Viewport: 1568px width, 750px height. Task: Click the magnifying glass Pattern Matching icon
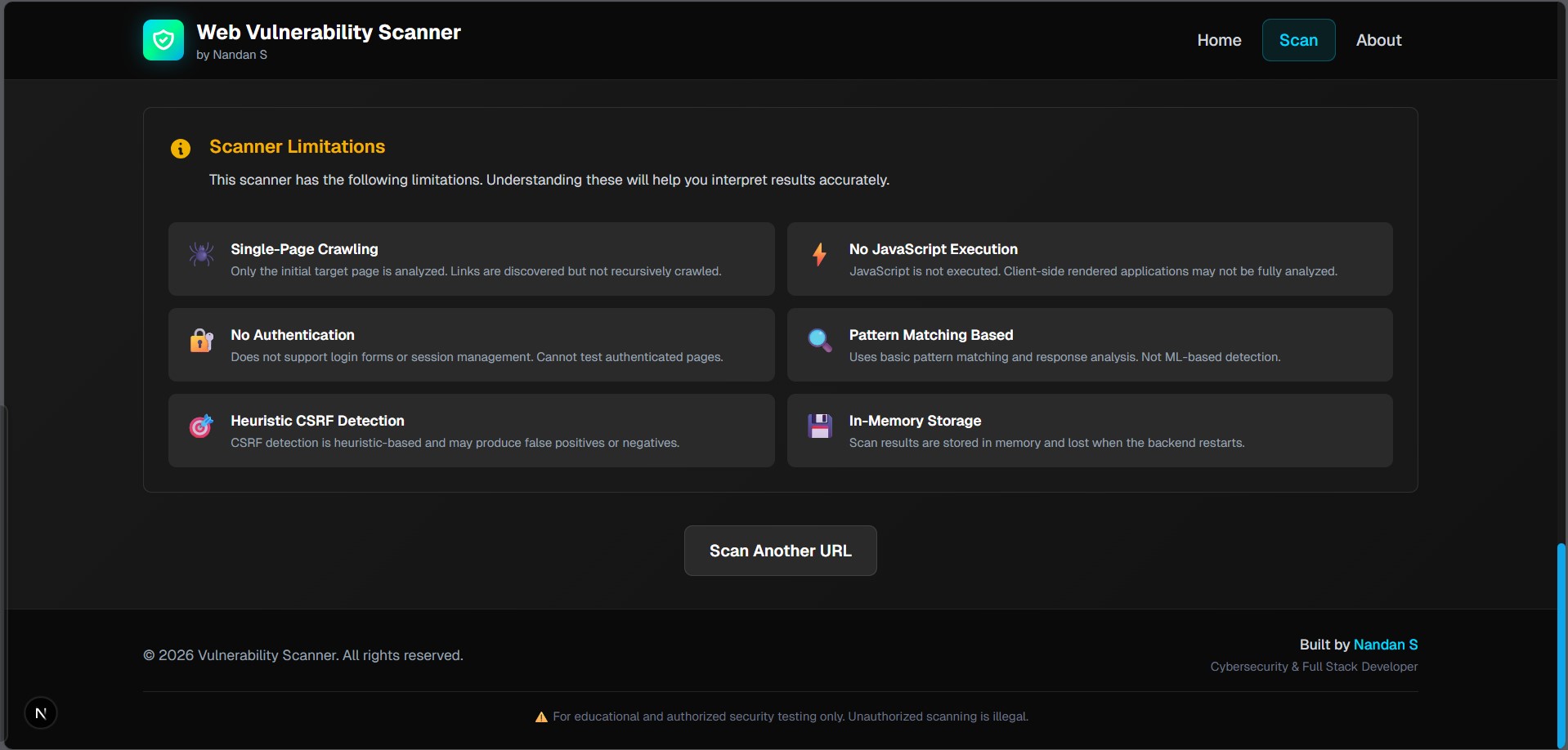pos(819,340)
